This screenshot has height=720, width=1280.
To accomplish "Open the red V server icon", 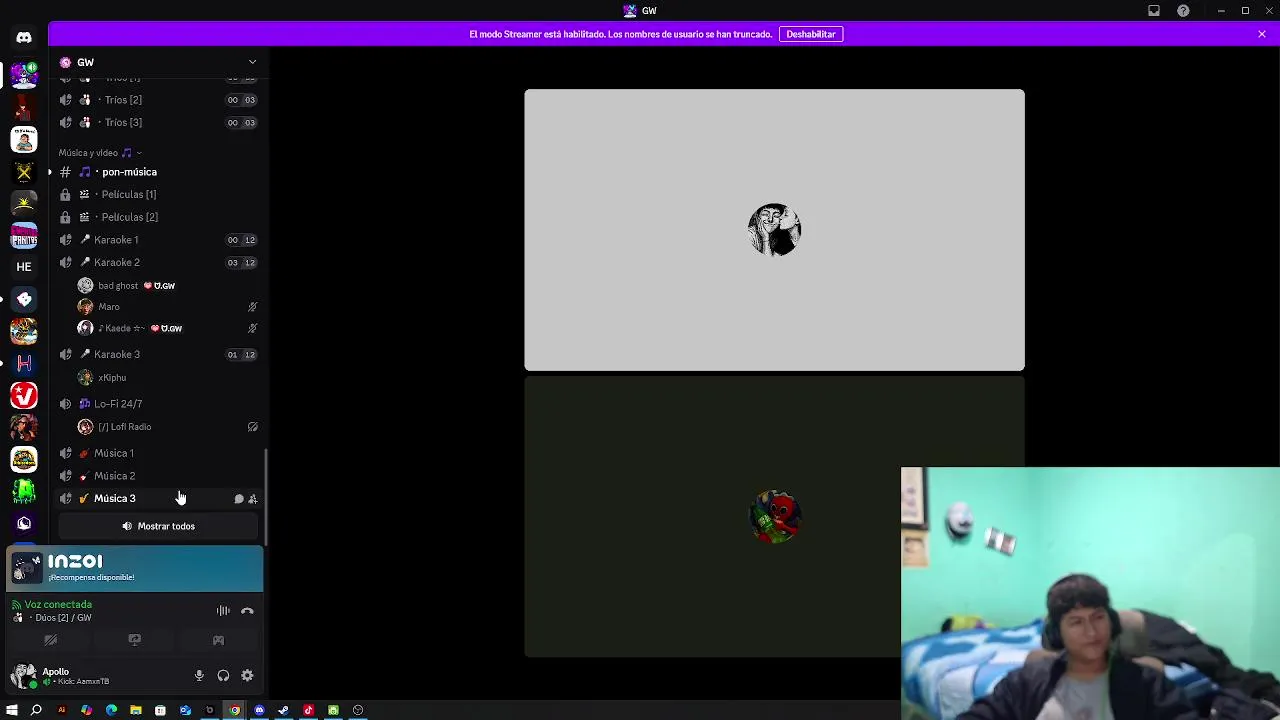I will [24, 395].
